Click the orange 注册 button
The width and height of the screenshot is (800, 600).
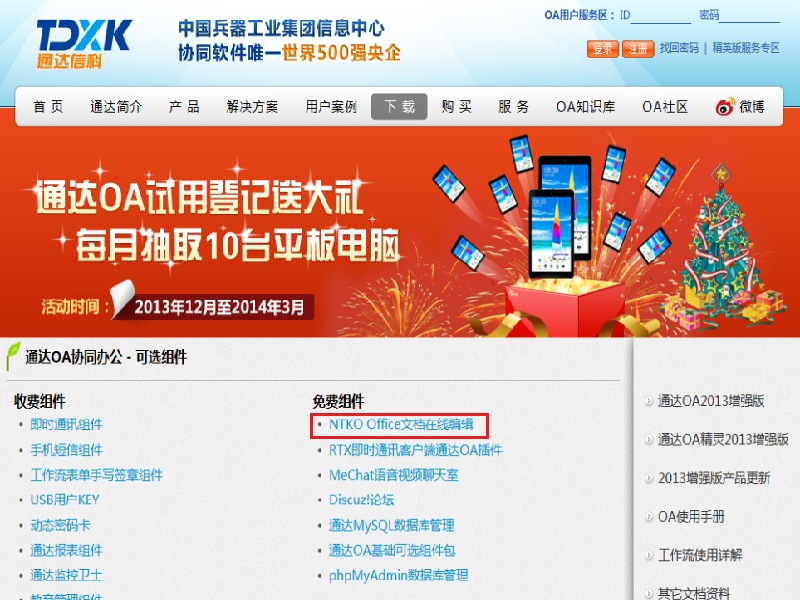tap(638, 49)
